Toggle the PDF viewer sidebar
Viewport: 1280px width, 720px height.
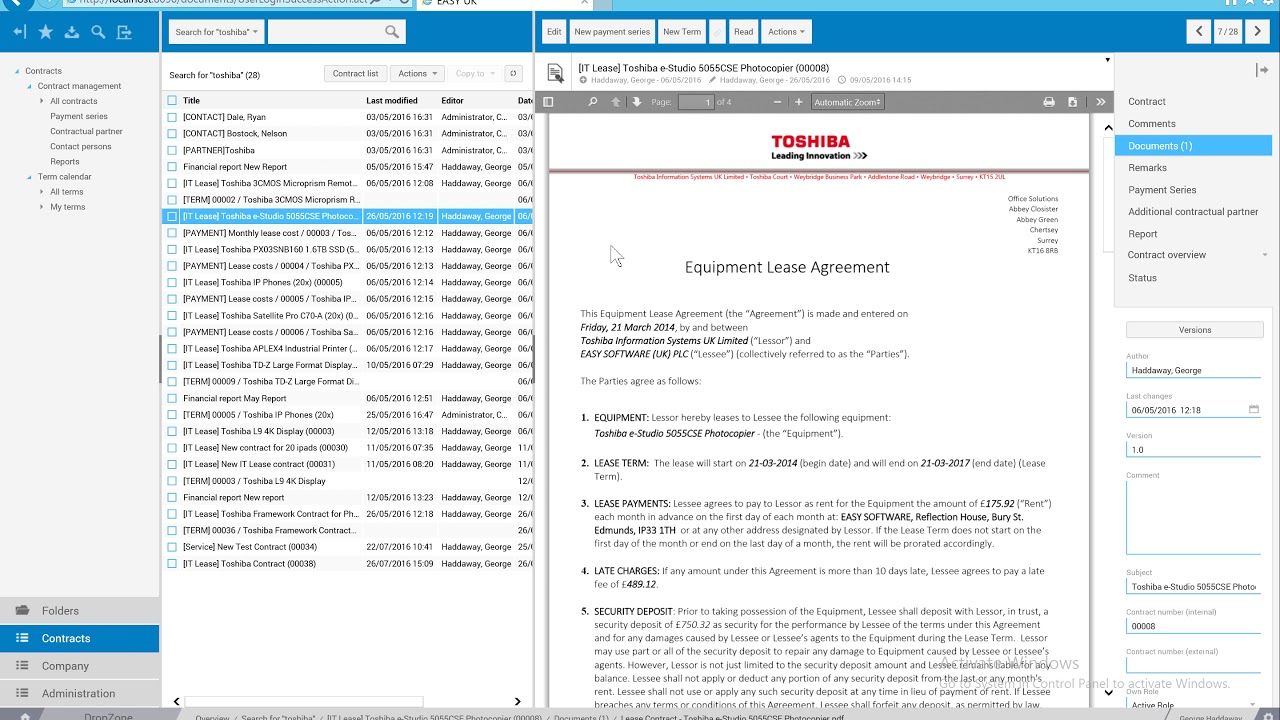point(548,102)
